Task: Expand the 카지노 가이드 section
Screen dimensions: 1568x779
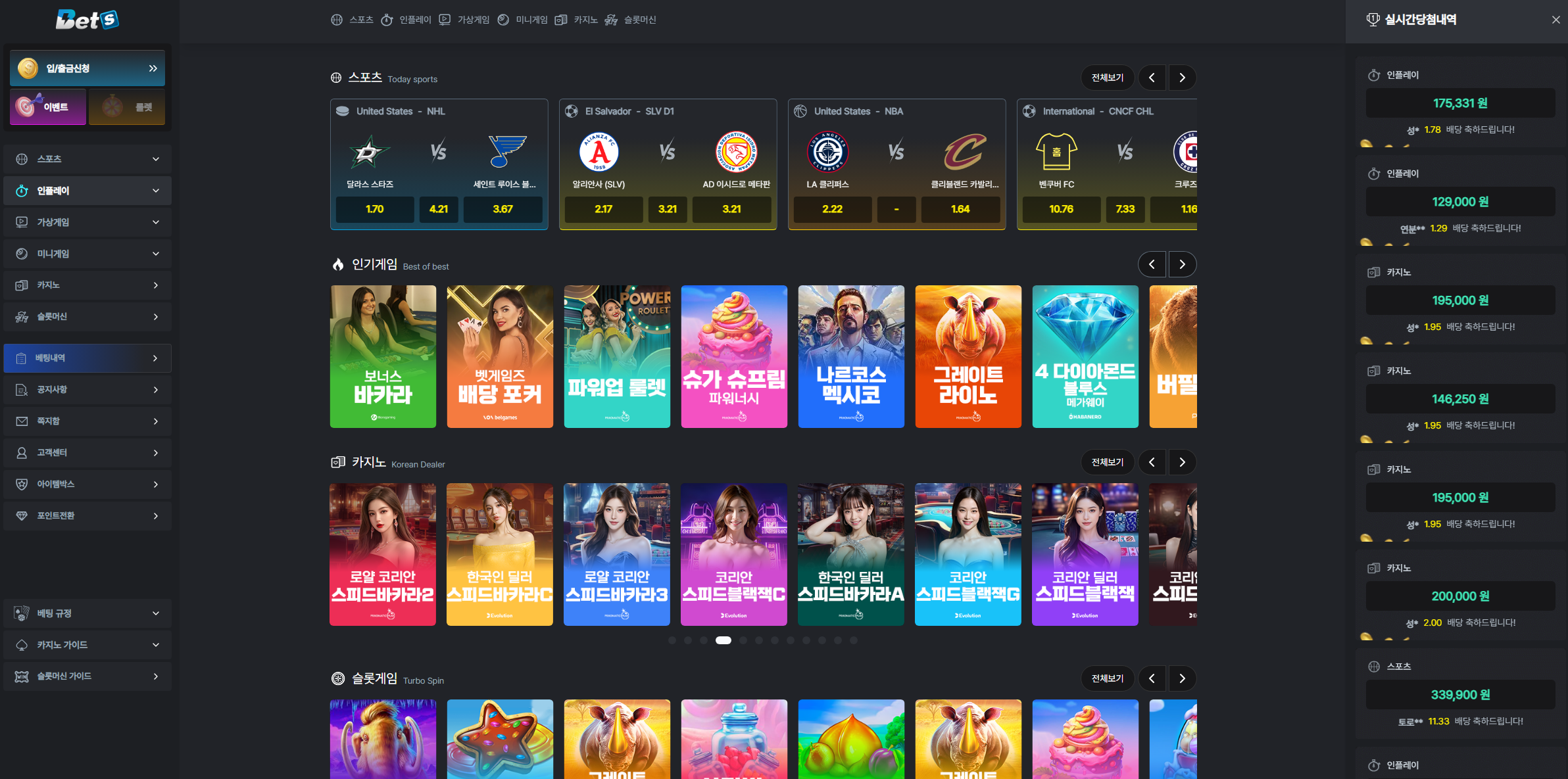Action: point(87,644)
